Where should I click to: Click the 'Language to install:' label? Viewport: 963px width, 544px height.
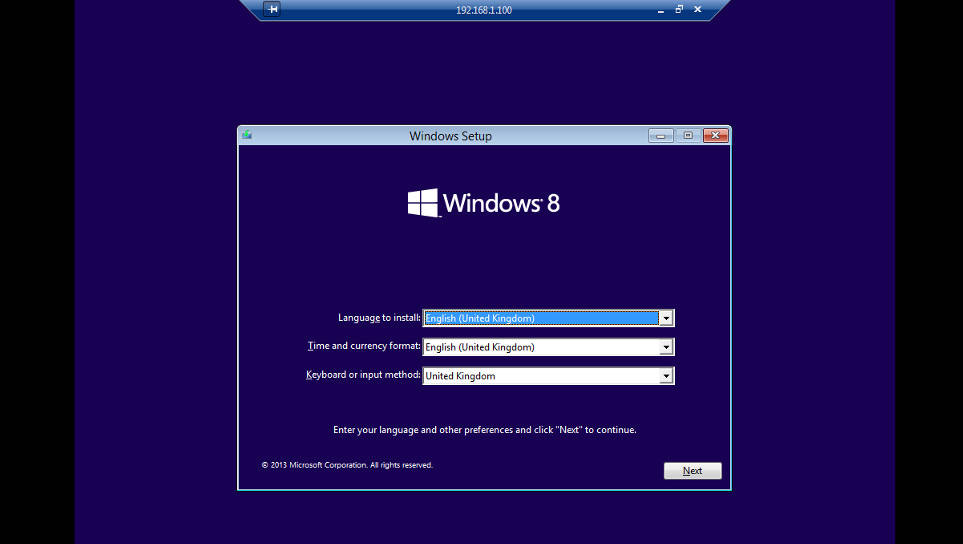coord(379,317)
